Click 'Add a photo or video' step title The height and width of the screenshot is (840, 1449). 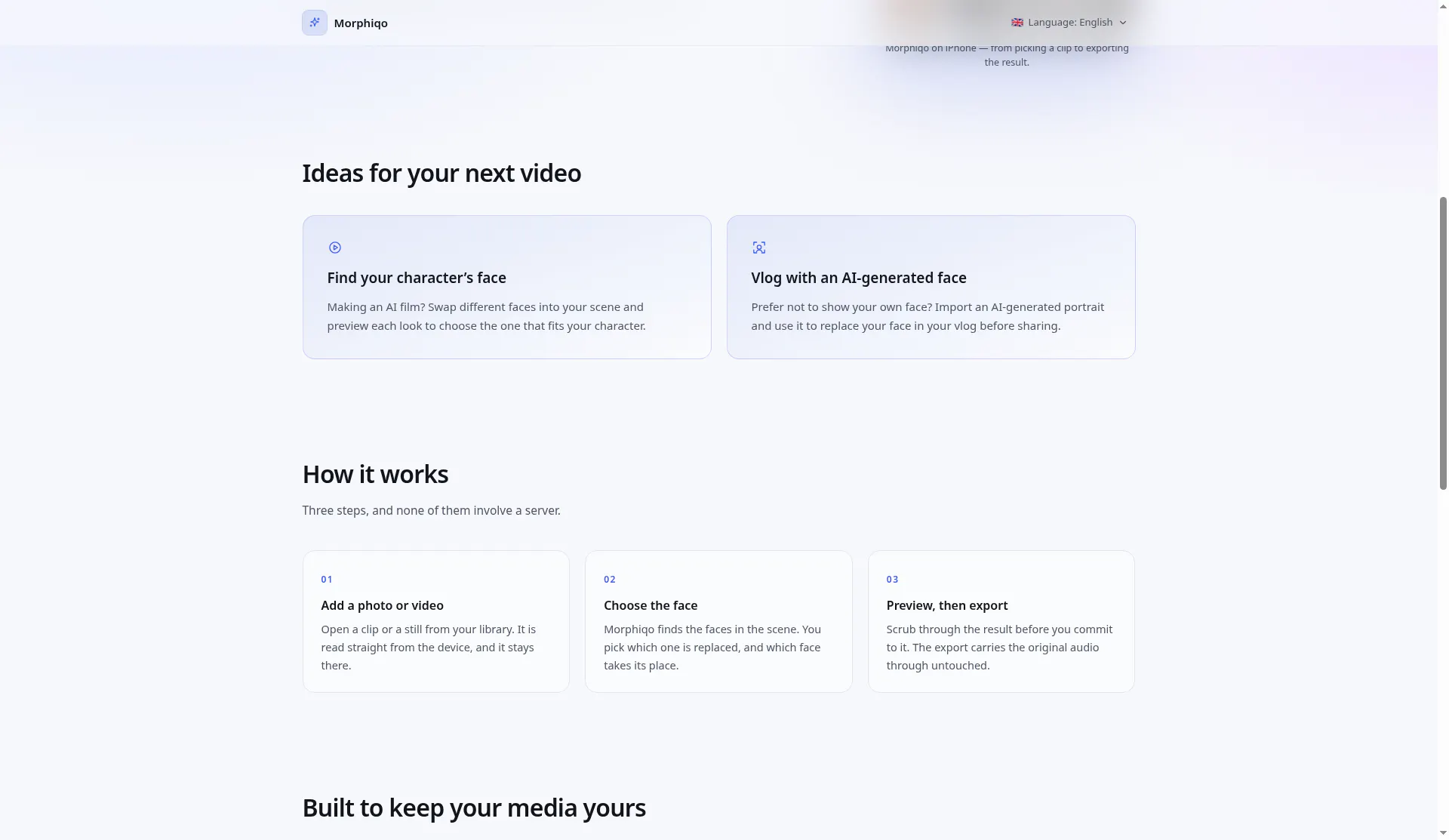(382, 605)
